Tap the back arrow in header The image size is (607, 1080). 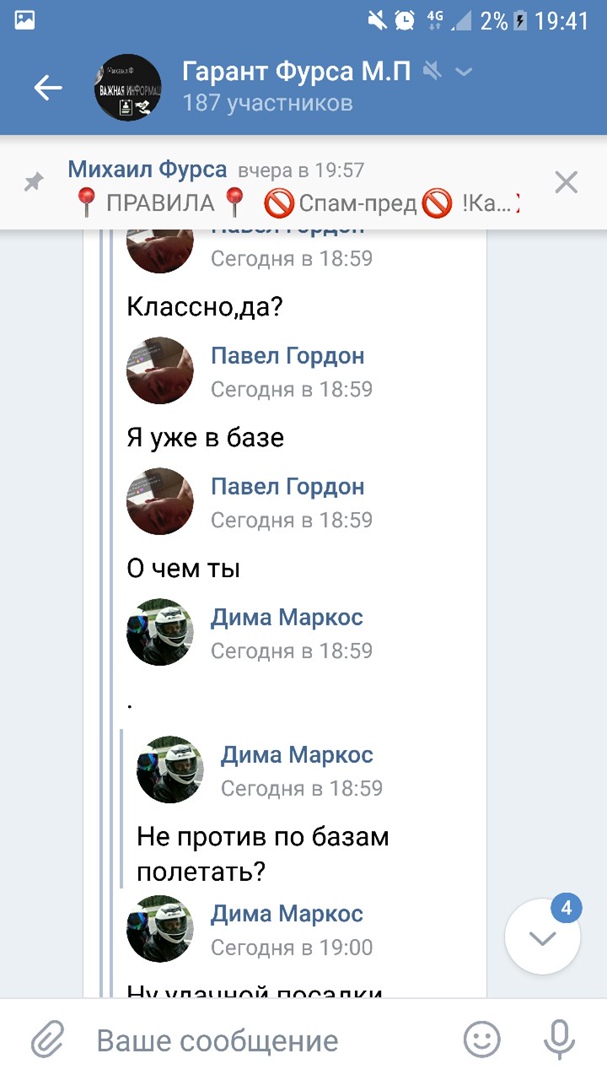pos(48,87)
